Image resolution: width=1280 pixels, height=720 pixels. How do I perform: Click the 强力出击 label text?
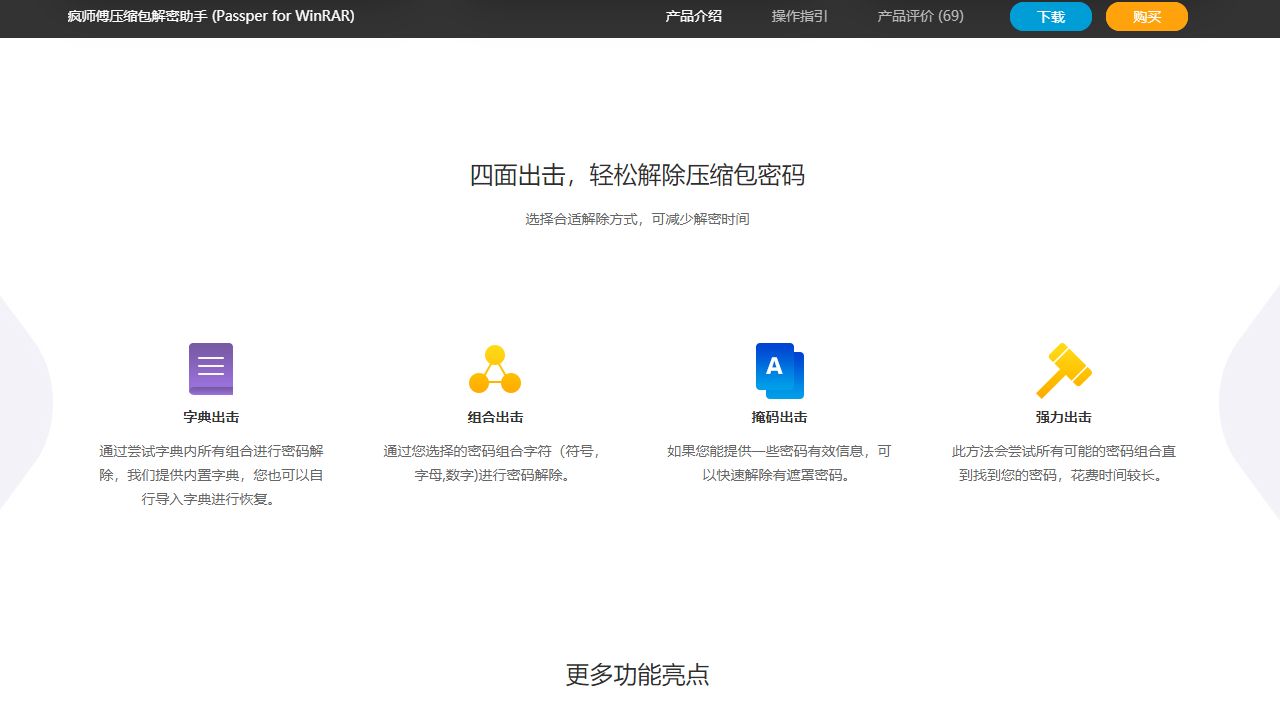1063,417
